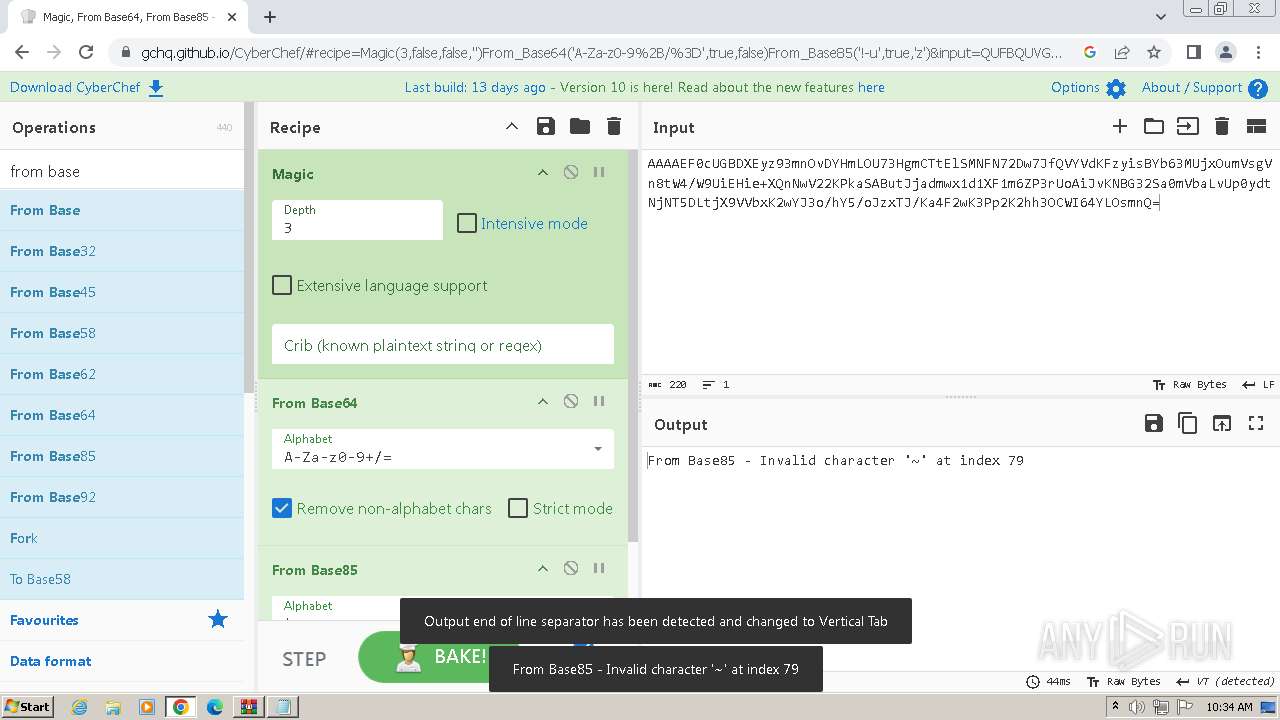
Task: Open Edge from the taskbar
Action: click(215, 706)
